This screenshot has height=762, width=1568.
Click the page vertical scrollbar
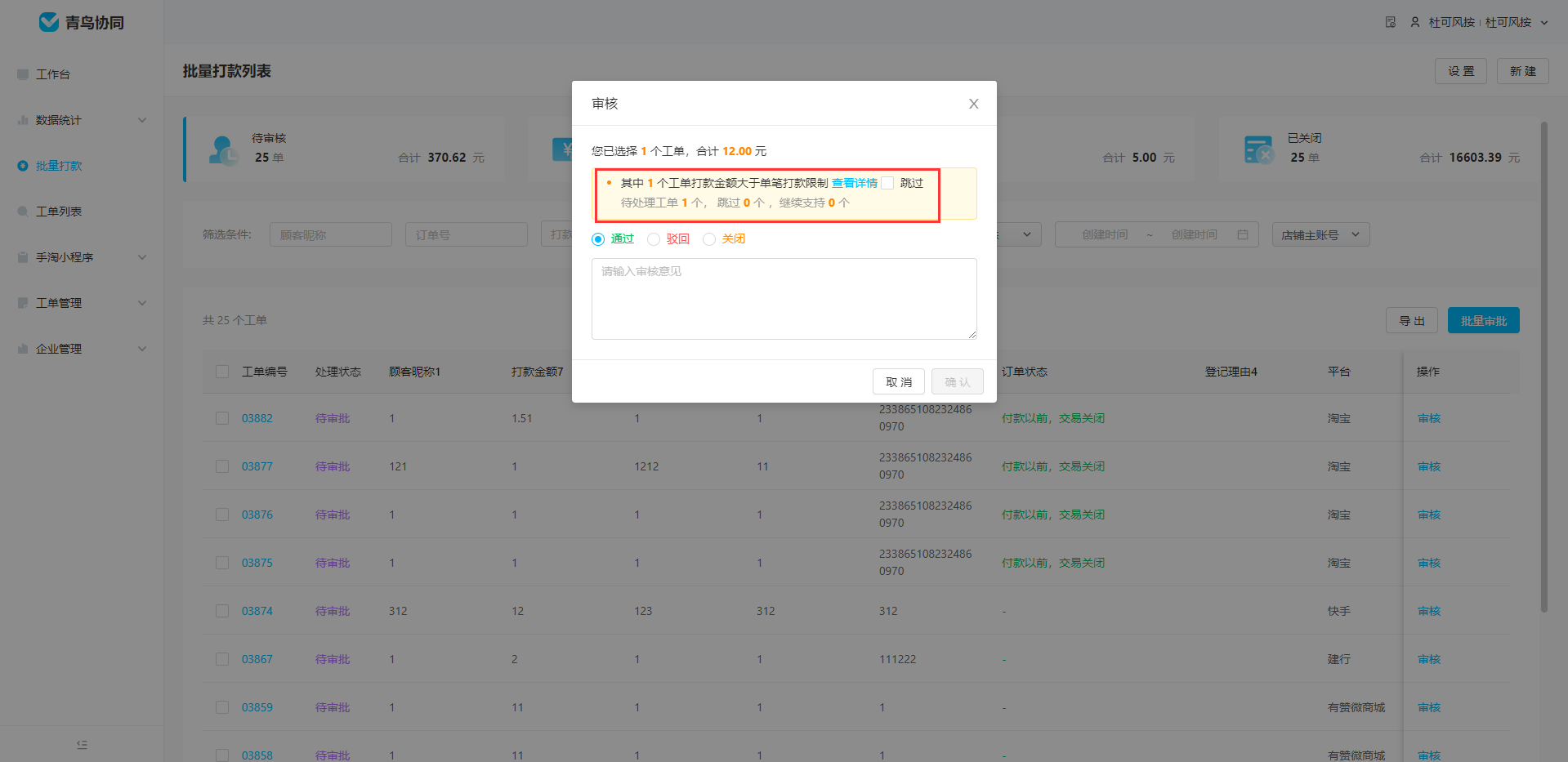(1543, 366)
